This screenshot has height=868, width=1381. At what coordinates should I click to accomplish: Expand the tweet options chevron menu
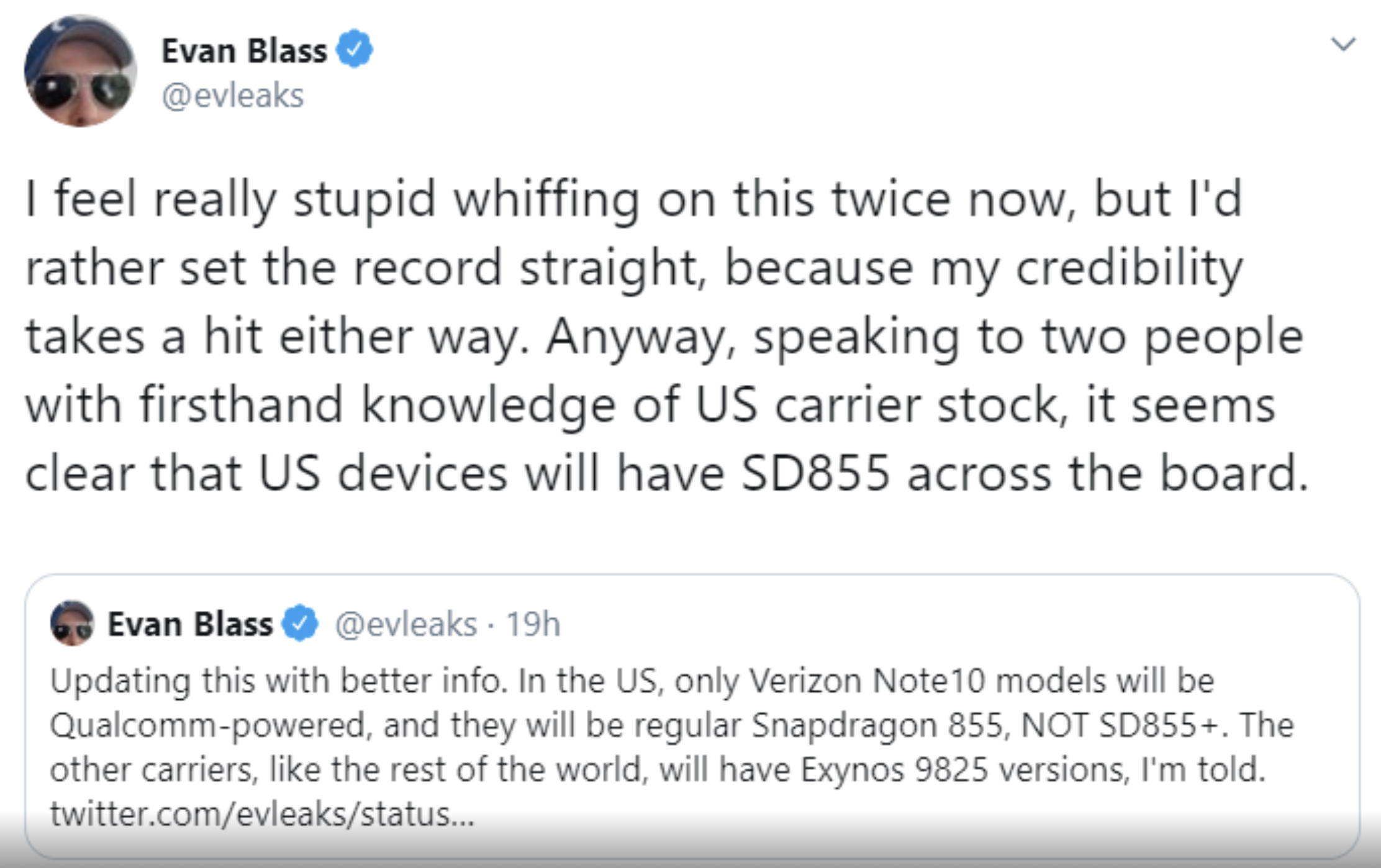[x=1343, y=44]
